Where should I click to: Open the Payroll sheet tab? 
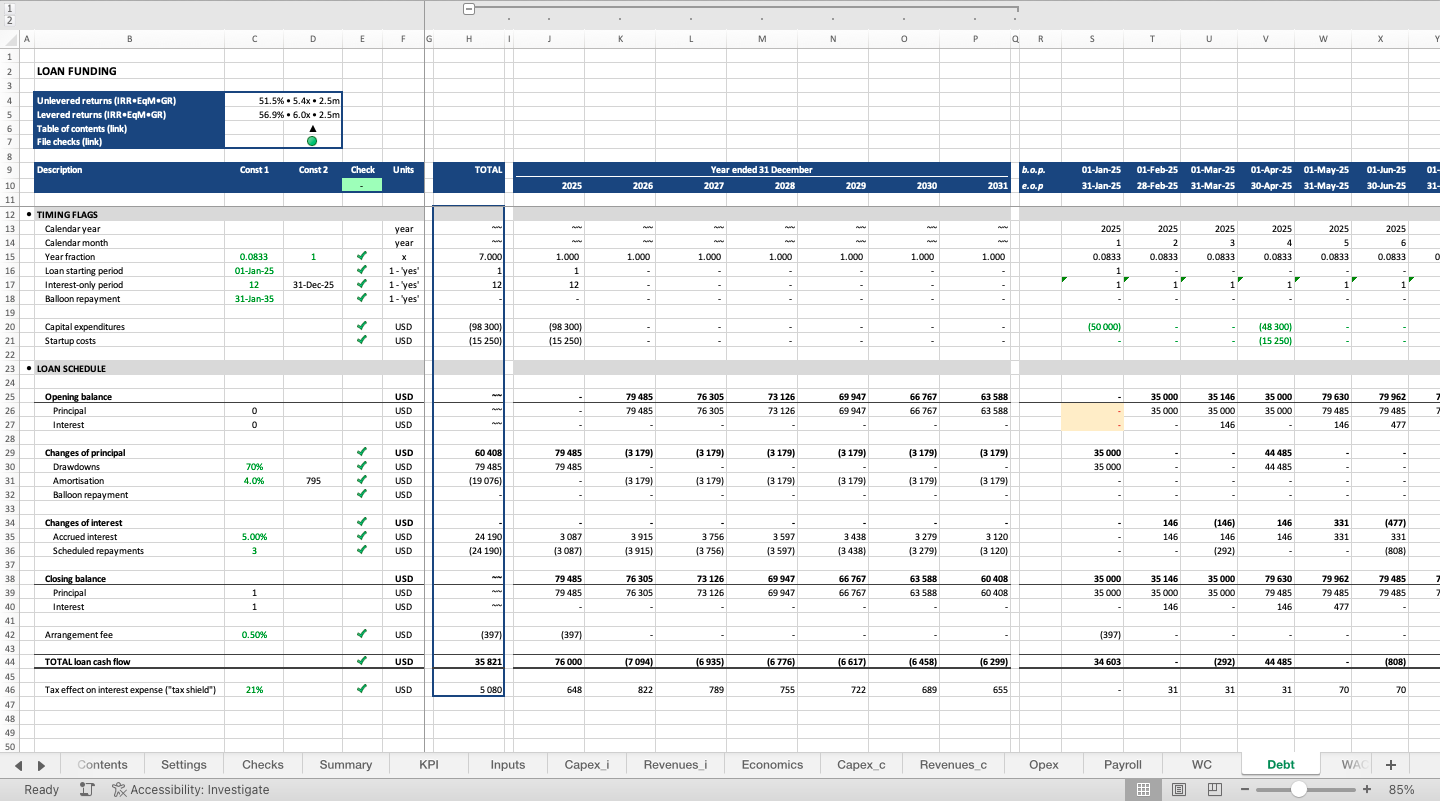click(1122, 764)
